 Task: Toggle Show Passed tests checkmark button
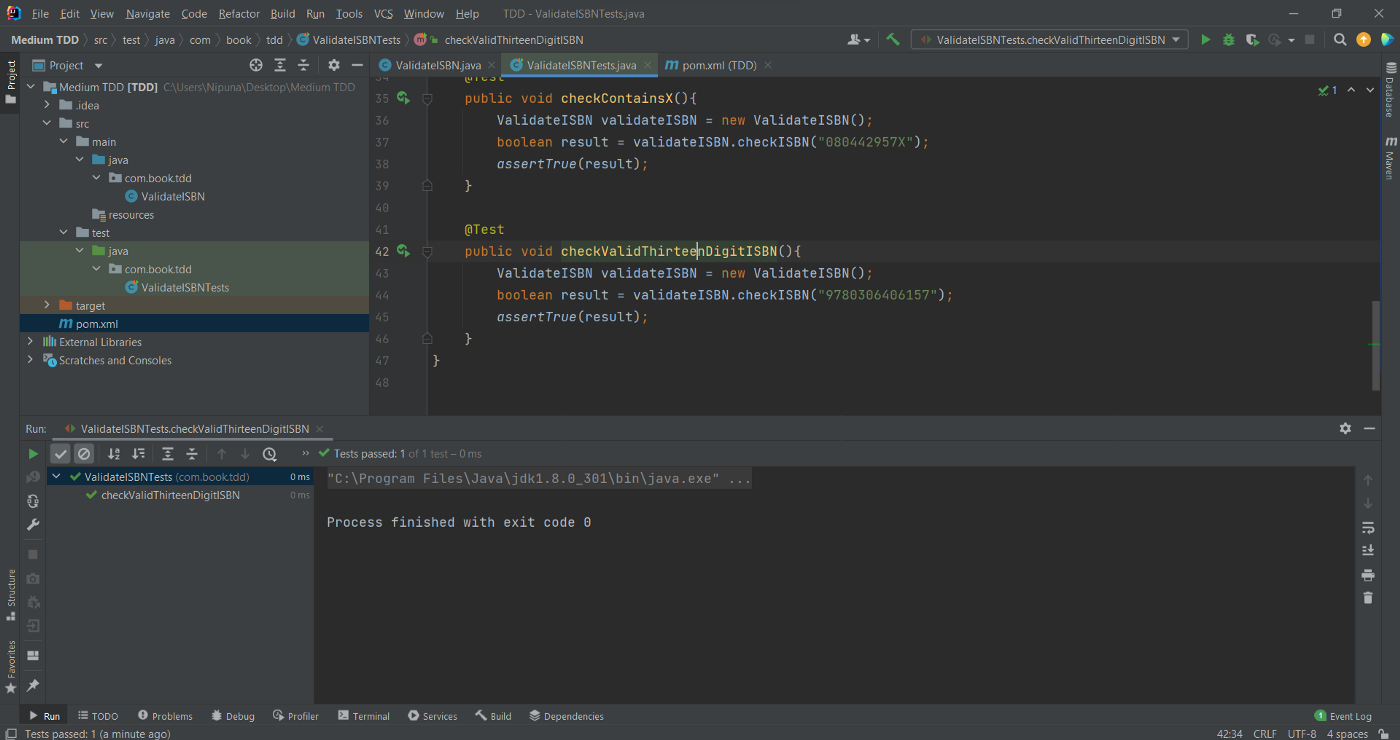pyautogui.click(x=61, y=454)
